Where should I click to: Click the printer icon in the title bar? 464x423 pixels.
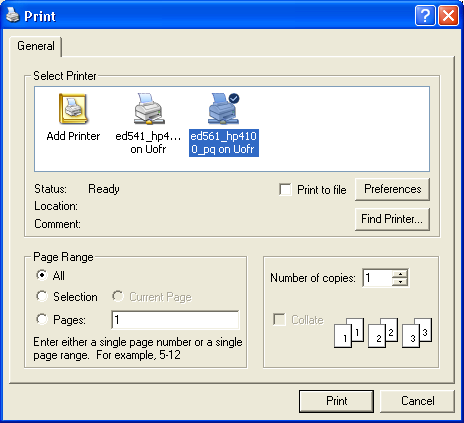click(13, 15)
